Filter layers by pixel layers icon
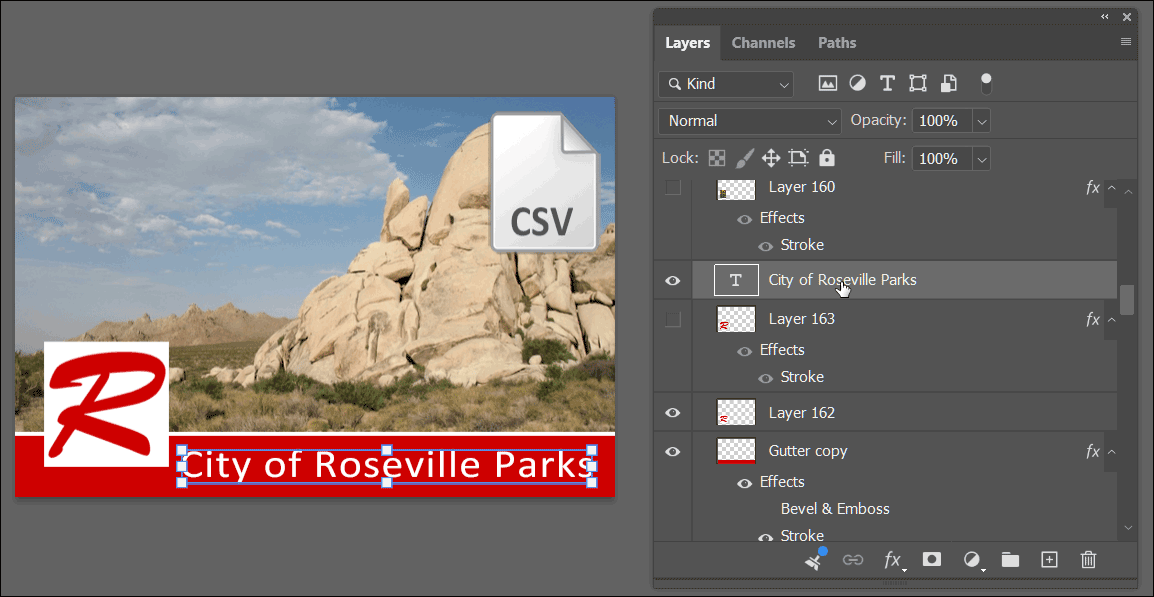 (828, 83)
